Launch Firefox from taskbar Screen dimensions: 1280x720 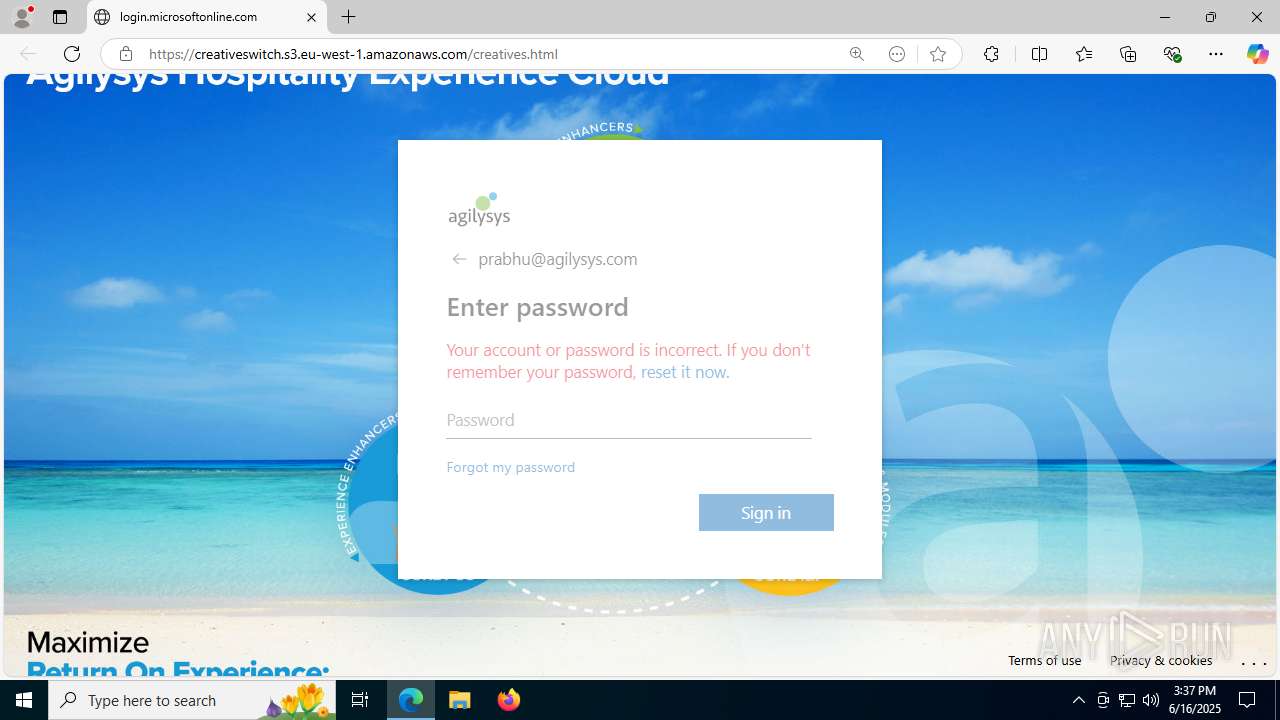(508, 700)
